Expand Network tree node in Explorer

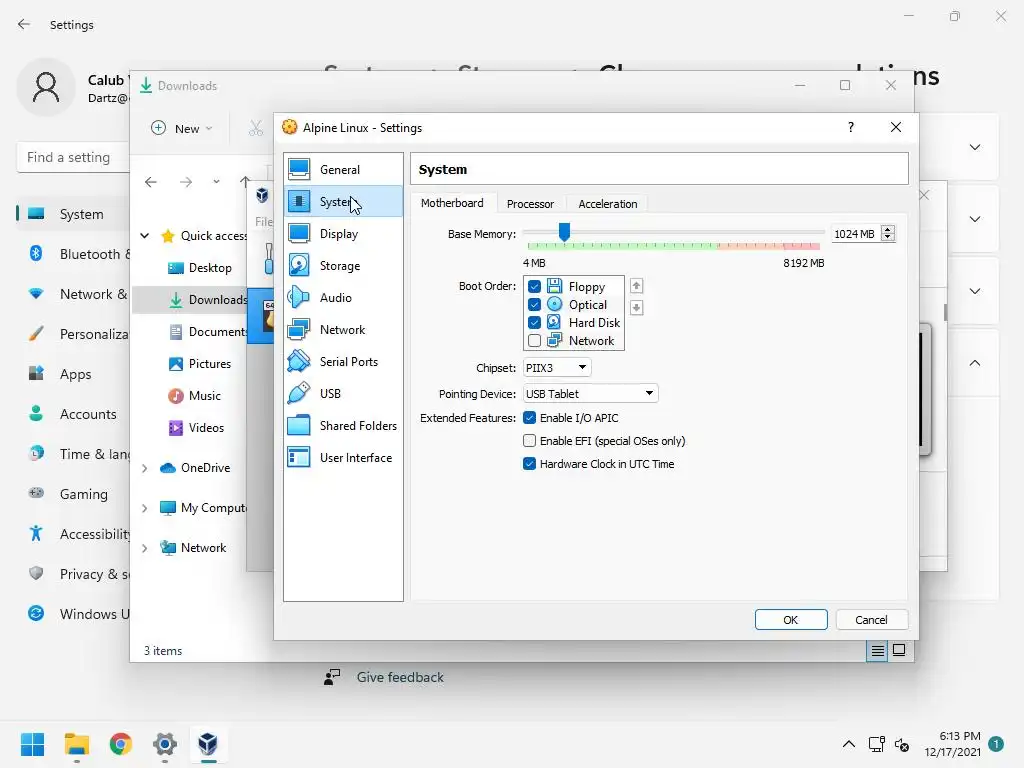click(145, 548)
